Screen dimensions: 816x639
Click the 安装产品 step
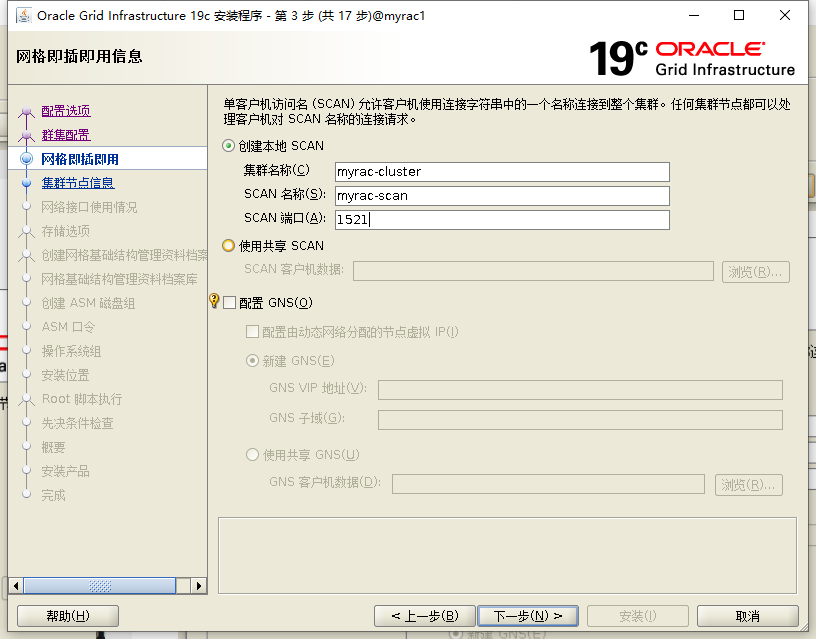pyautogui.click(x=66, y=471)
